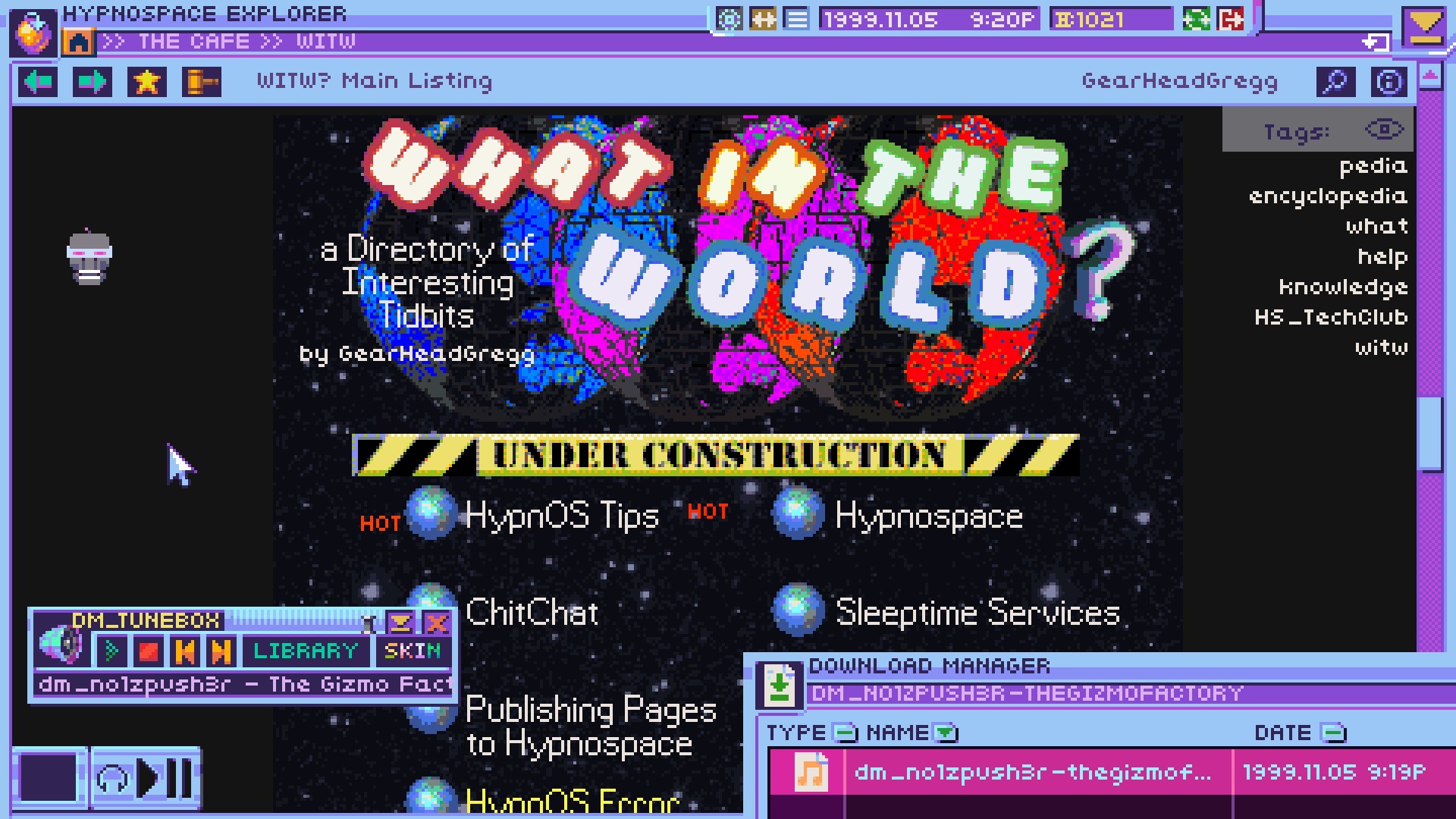This screenshot has height=819, width=1456.
Task: Go back with the left arrow button
Action: click(38, 82)
